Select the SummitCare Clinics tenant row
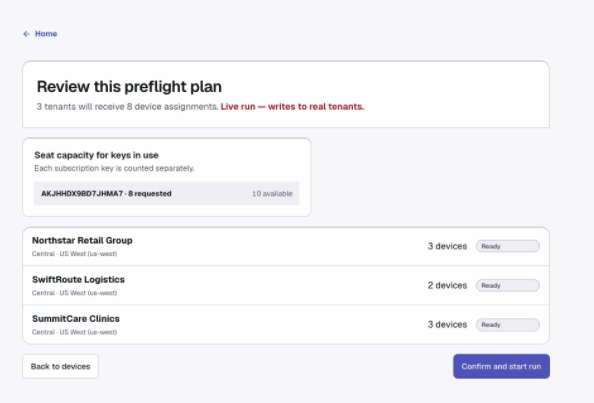 tap(286, 325)
